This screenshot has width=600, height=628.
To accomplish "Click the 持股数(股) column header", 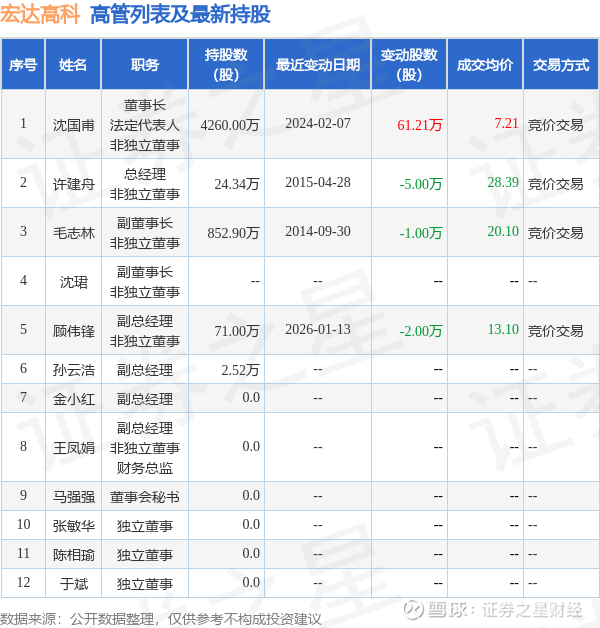I will click(x=226, y=64).
